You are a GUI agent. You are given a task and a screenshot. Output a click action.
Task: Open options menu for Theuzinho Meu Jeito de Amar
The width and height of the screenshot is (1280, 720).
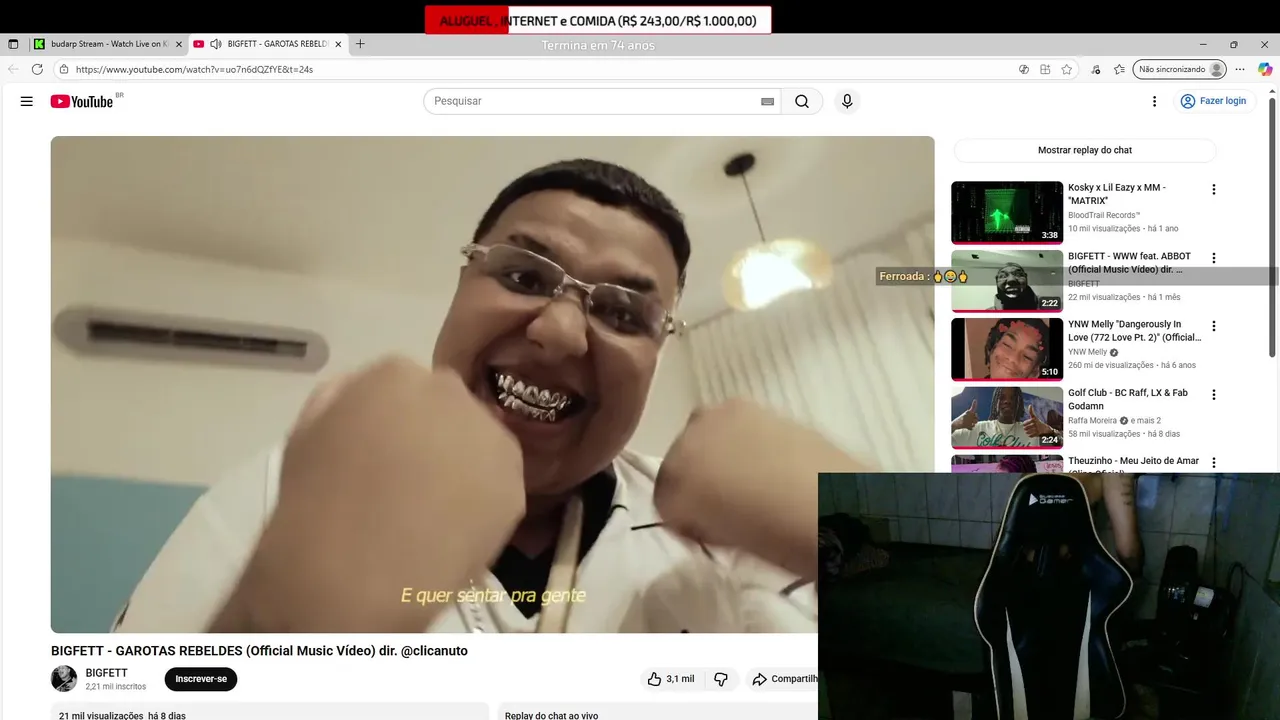pyautogui.click(x=1214, y=463)
